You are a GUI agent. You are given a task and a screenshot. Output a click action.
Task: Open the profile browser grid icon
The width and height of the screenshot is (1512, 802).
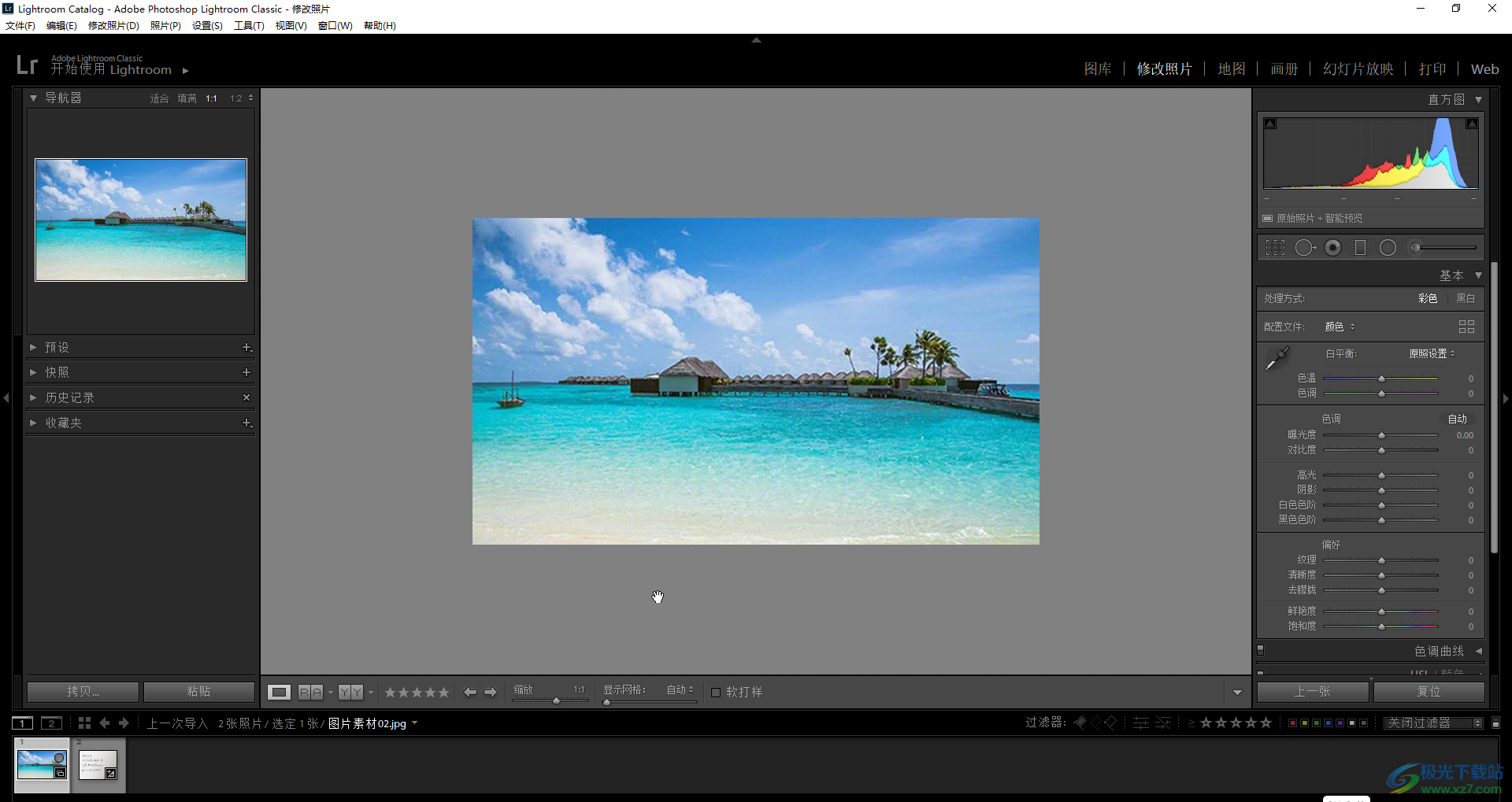tap(1466, 327)
